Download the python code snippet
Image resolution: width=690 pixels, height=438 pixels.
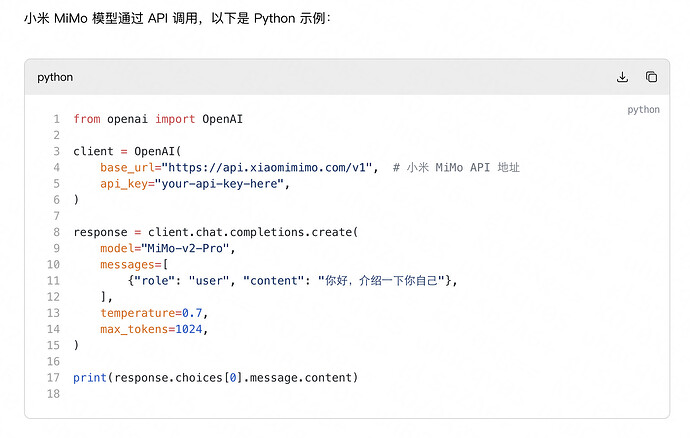coord(622,77)
